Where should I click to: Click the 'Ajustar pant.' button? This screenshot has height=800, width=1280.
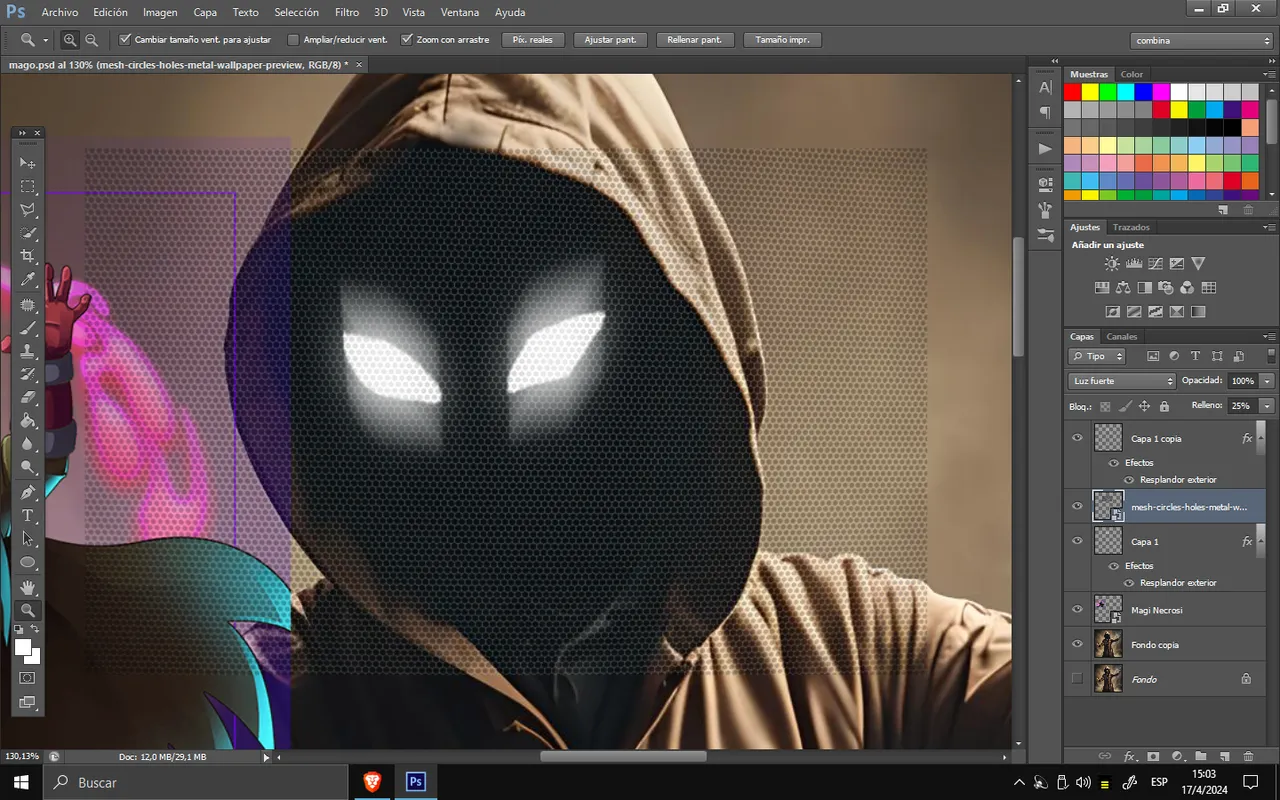tap(610, 40)
